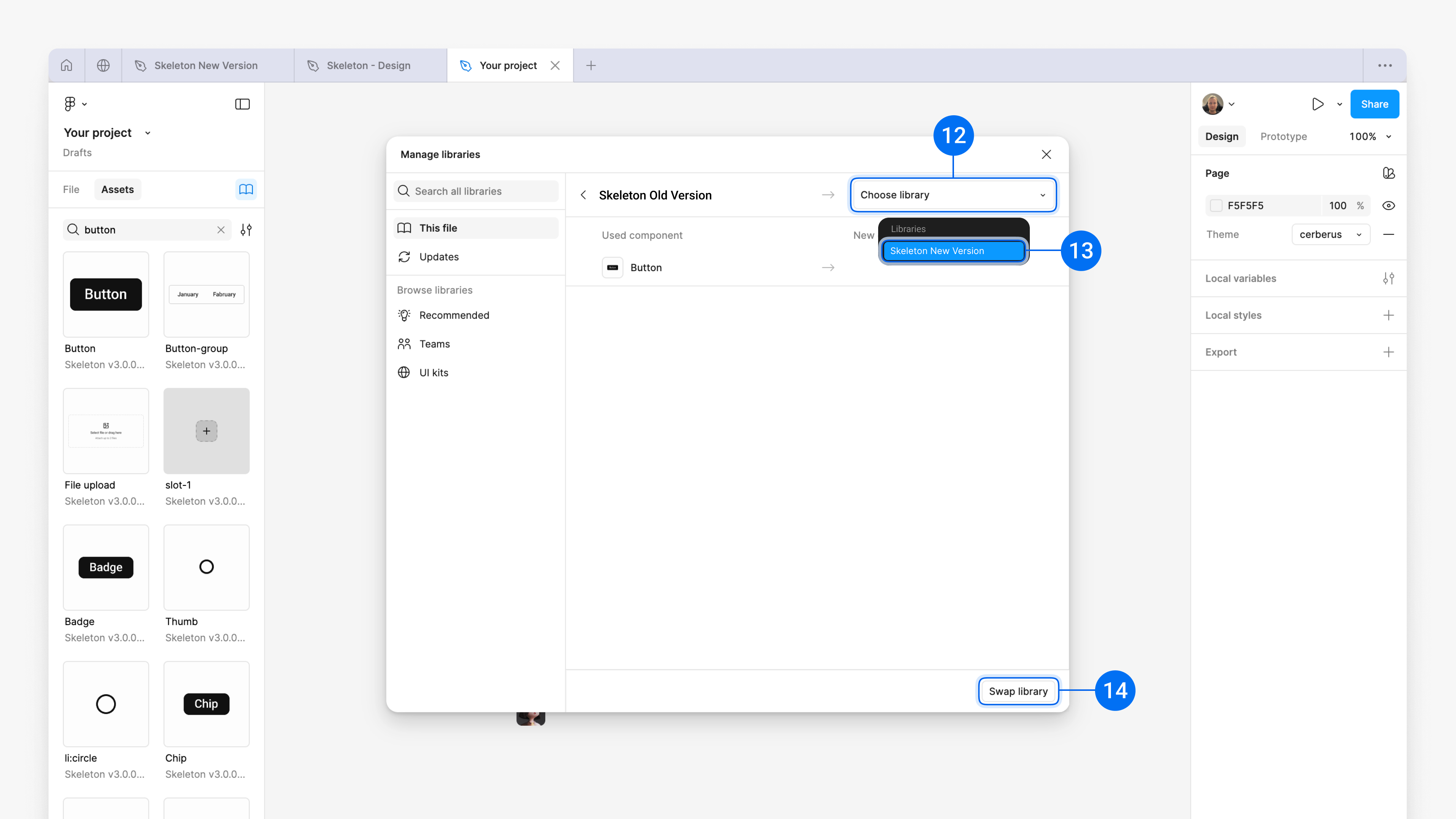The height and width of the screenshot is (819, 1456).
Task: Click the present play icon near Share
Action: pyautogui.click(x=1318, y=104)
